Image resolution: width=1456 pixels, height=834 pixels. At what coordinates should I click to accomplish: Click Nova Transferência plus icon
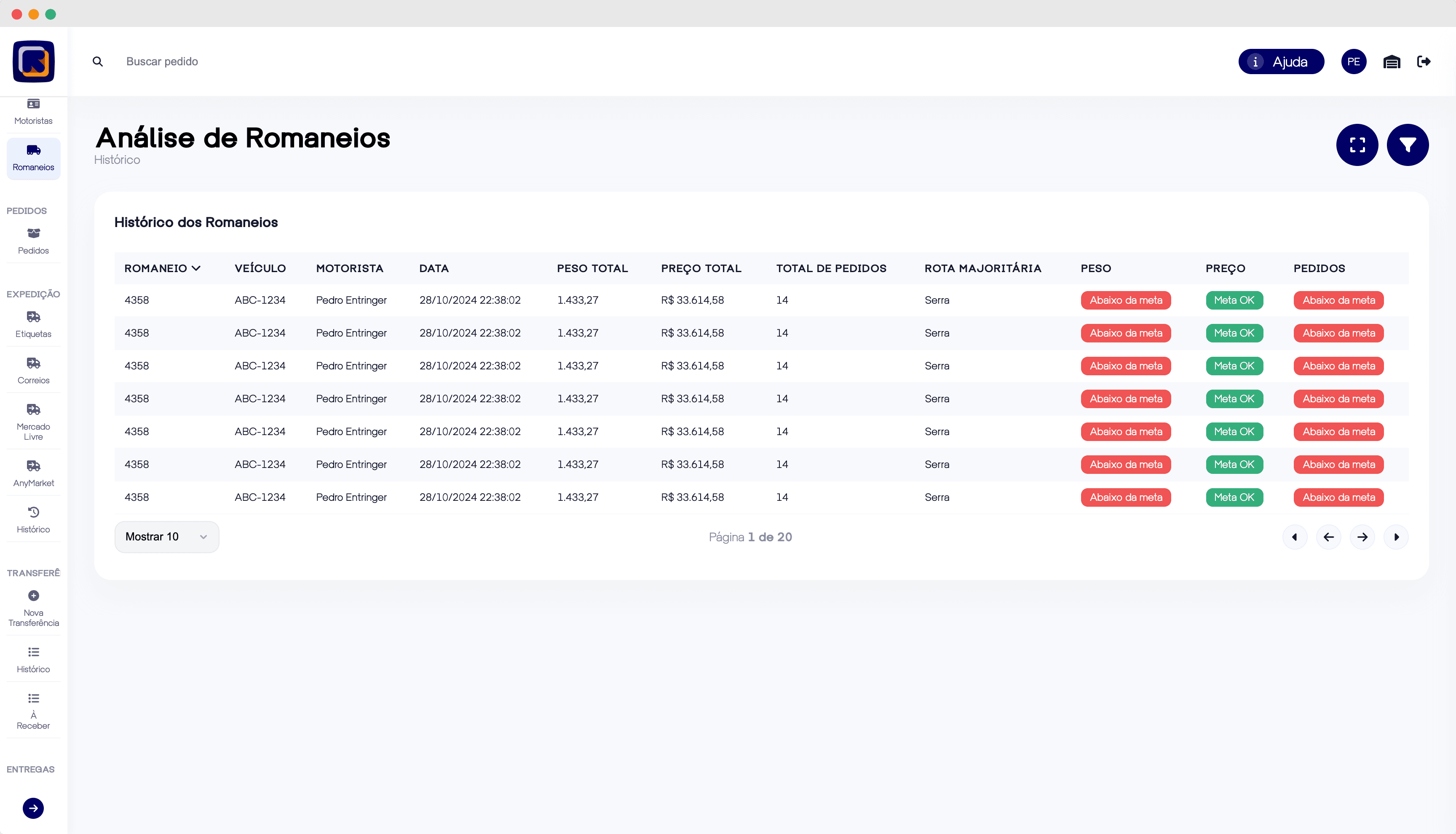click(x=33, y=596)
